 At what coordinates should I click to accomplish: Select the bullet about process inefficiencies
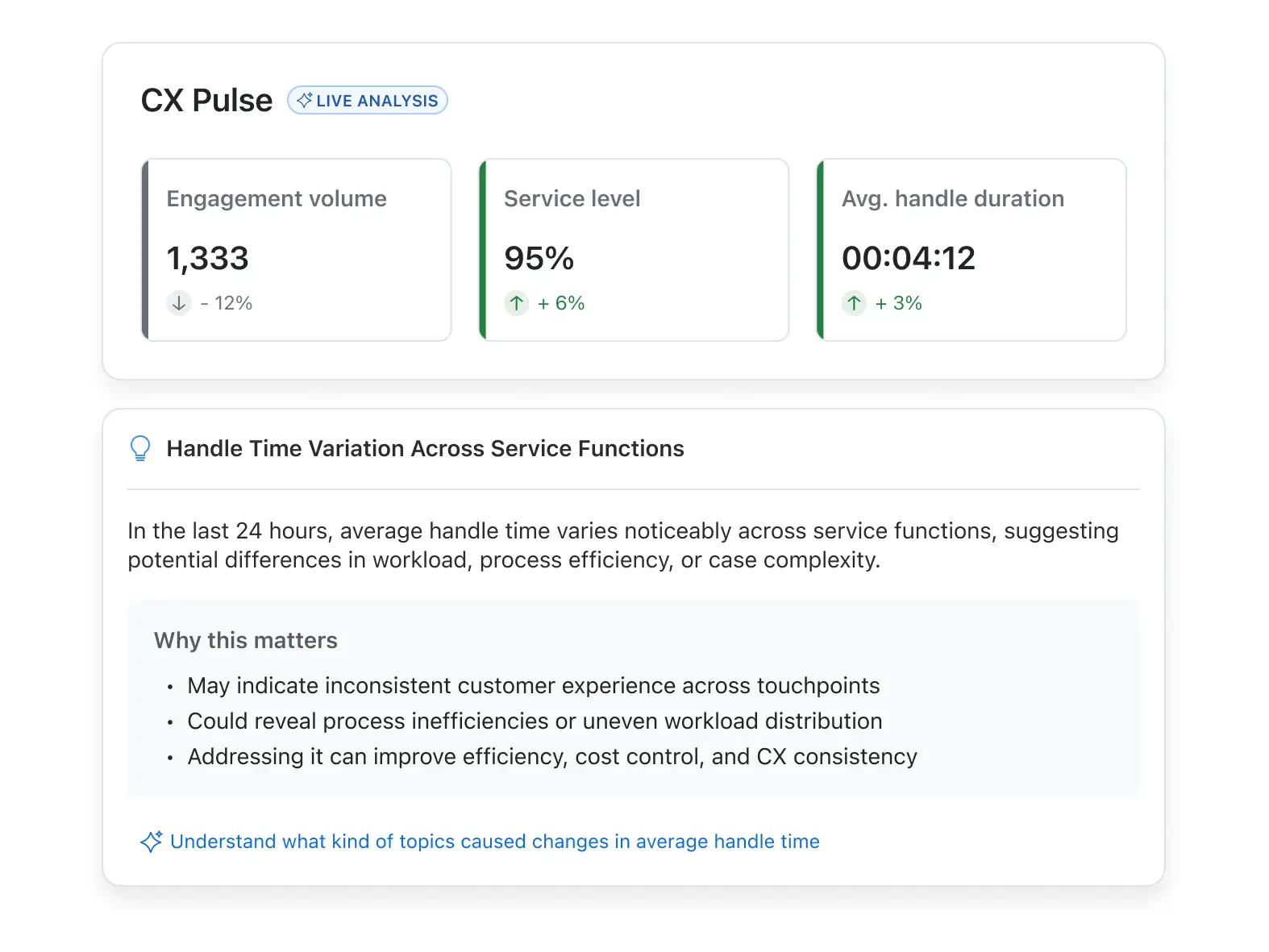tap(535, 721)
